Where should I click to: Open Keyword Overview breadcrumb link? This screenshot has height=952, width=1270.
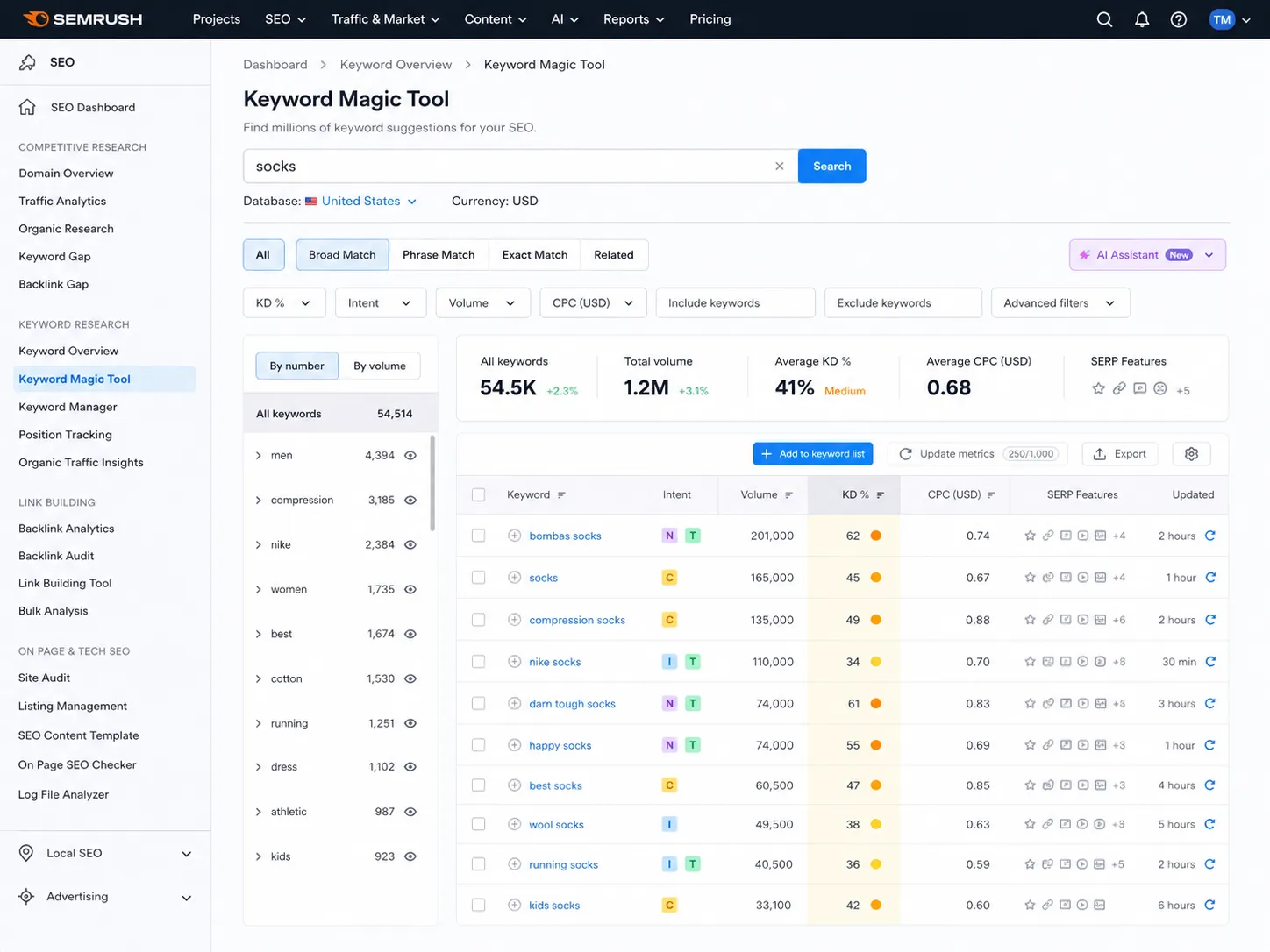click(x=396, y=64)
